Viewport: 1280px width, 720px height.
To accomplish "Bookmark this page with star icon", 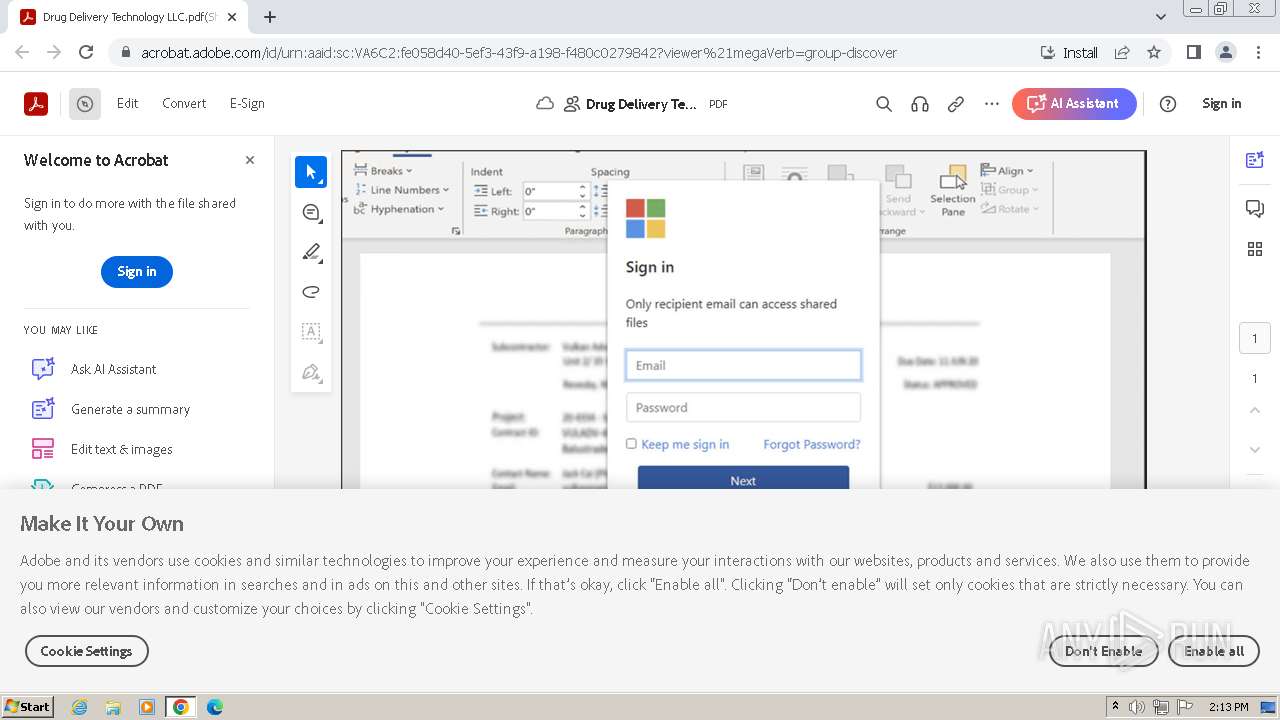I will pos(1154,52).
